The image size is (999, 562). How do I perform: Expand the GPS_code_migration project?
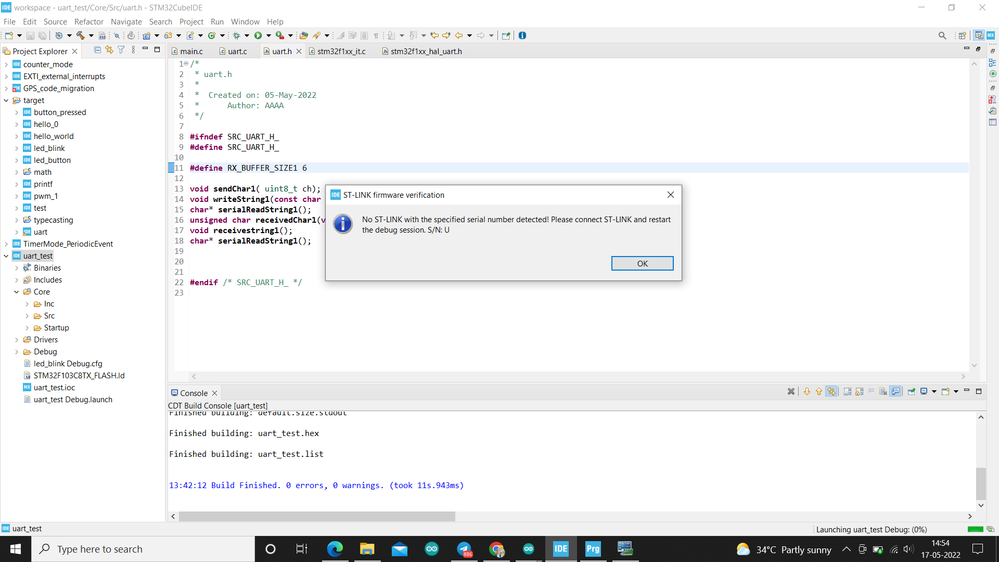[x=6, y=89]
